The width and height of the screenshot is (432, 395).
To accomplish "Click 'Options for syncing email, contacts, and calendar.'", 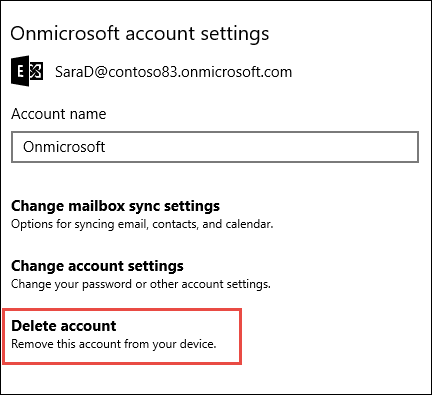I will coord(142,224).
